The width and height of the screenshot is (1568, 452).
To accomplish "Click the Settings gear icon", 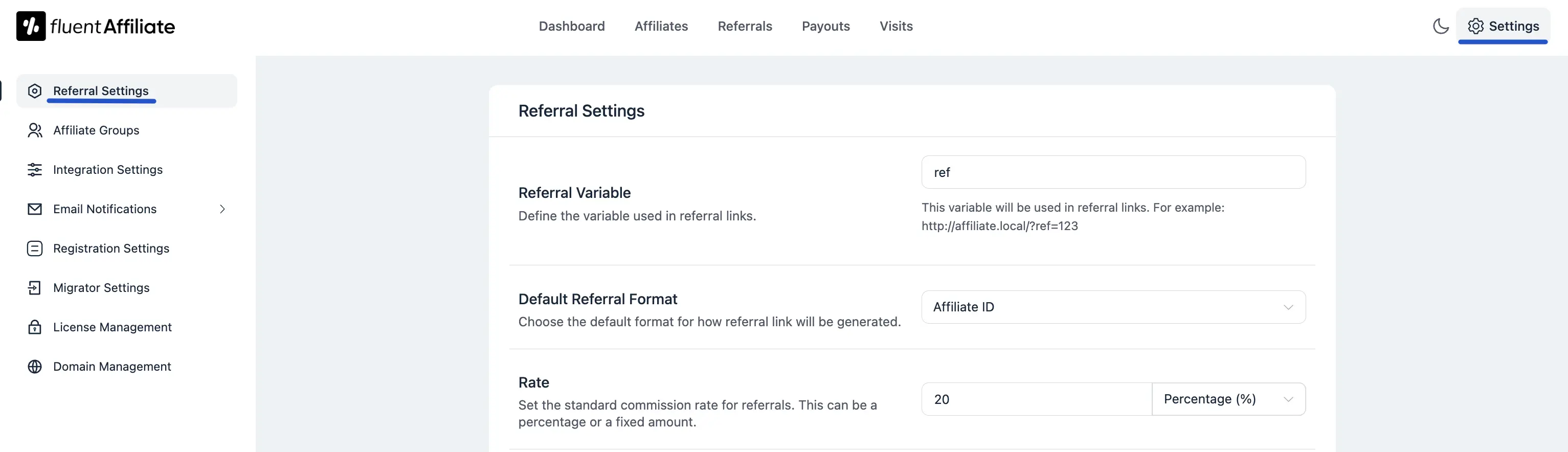I will pos(1475,26).
